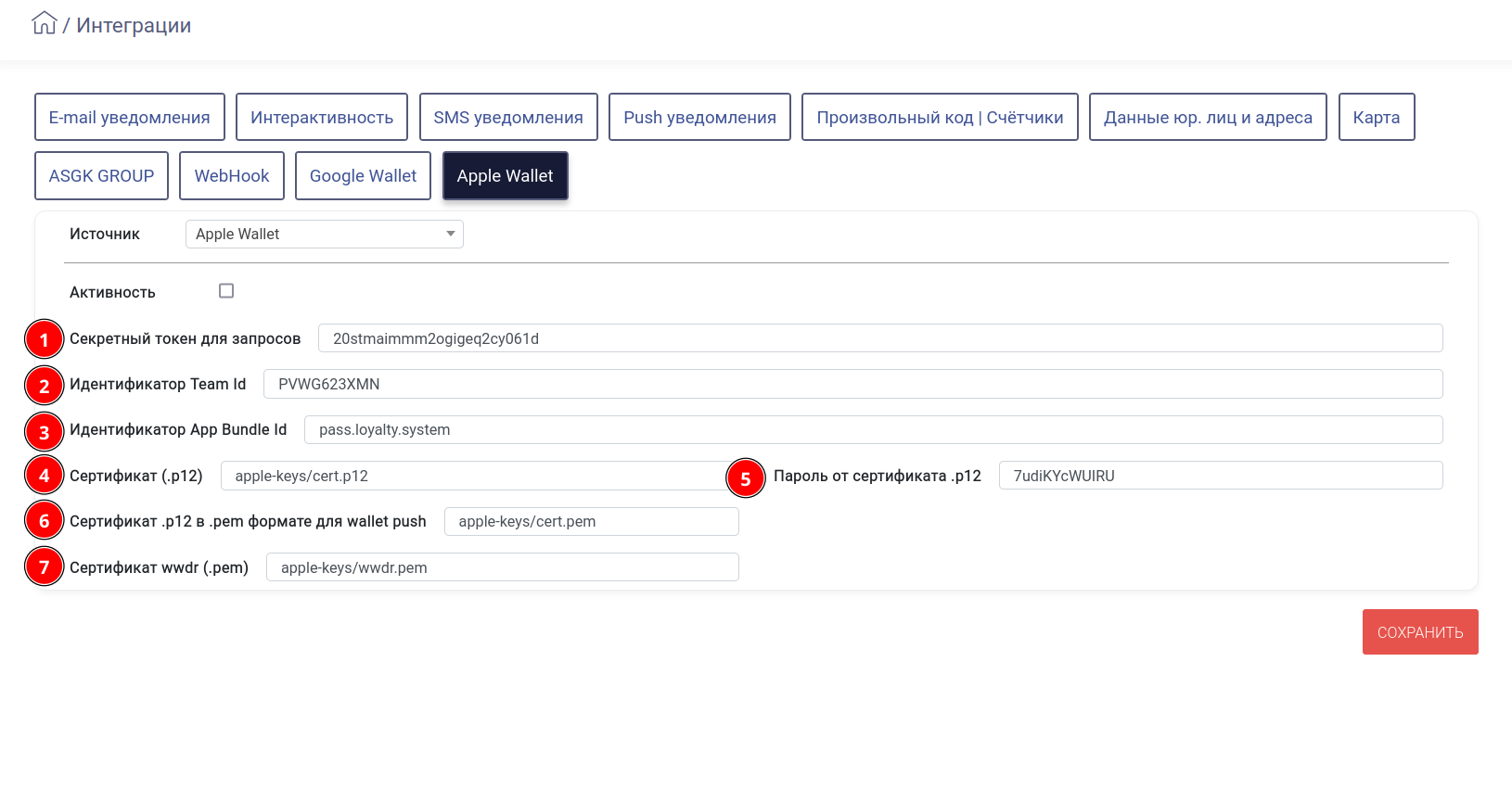Go to home via house icon
Viewport: 1512px width, 789px height.
click(x=44, y=23)
